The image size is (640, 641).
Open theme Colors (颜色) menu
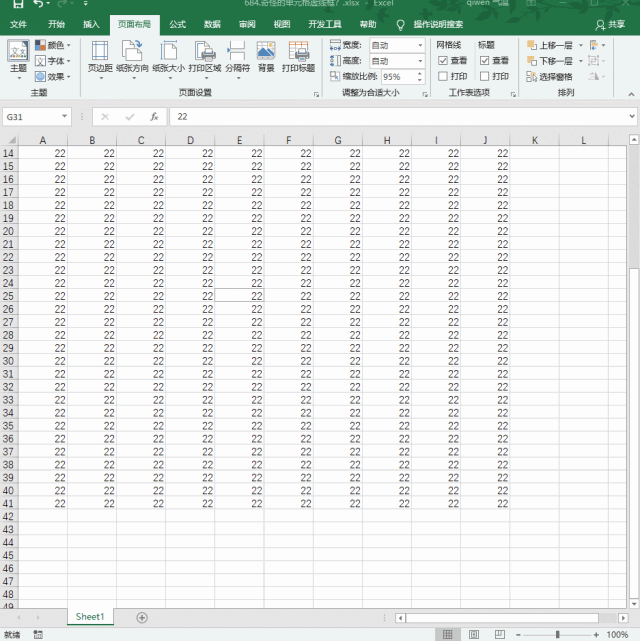(x=53, y=45)
